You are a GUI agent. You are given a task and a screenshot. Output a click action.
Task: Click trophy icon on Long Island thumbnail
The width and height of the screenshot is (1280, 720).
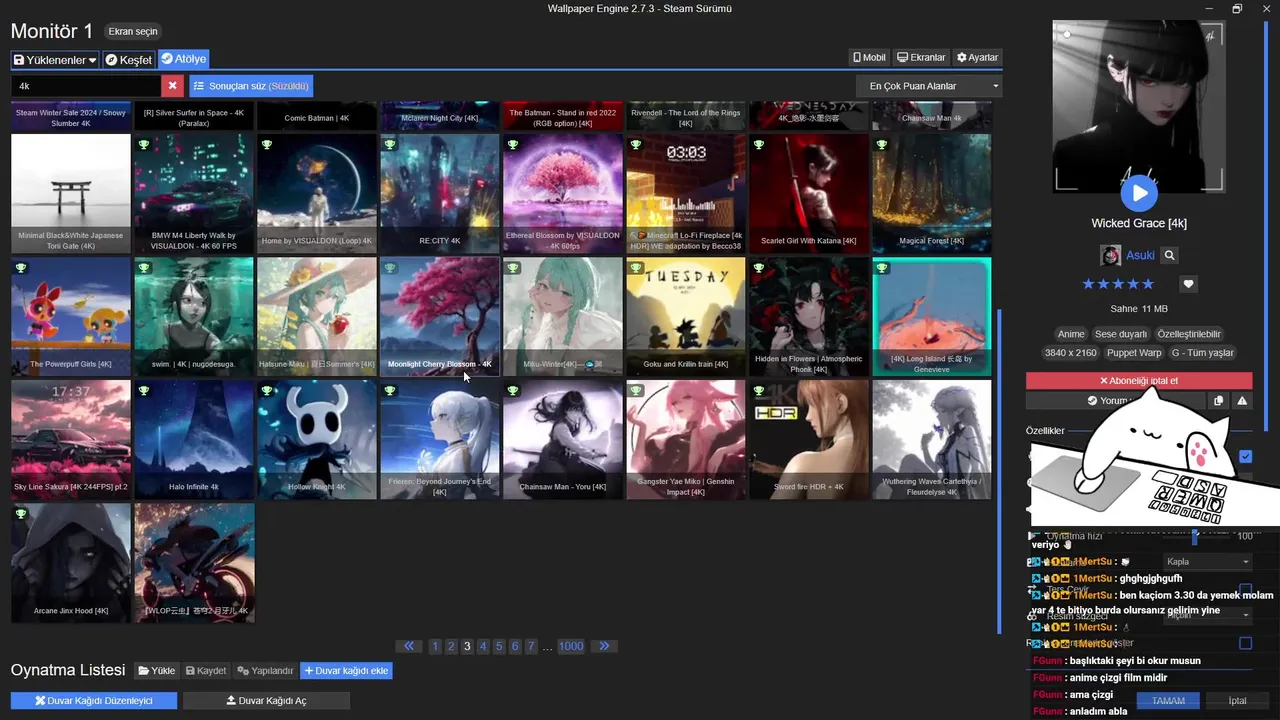tap(882, 267)
